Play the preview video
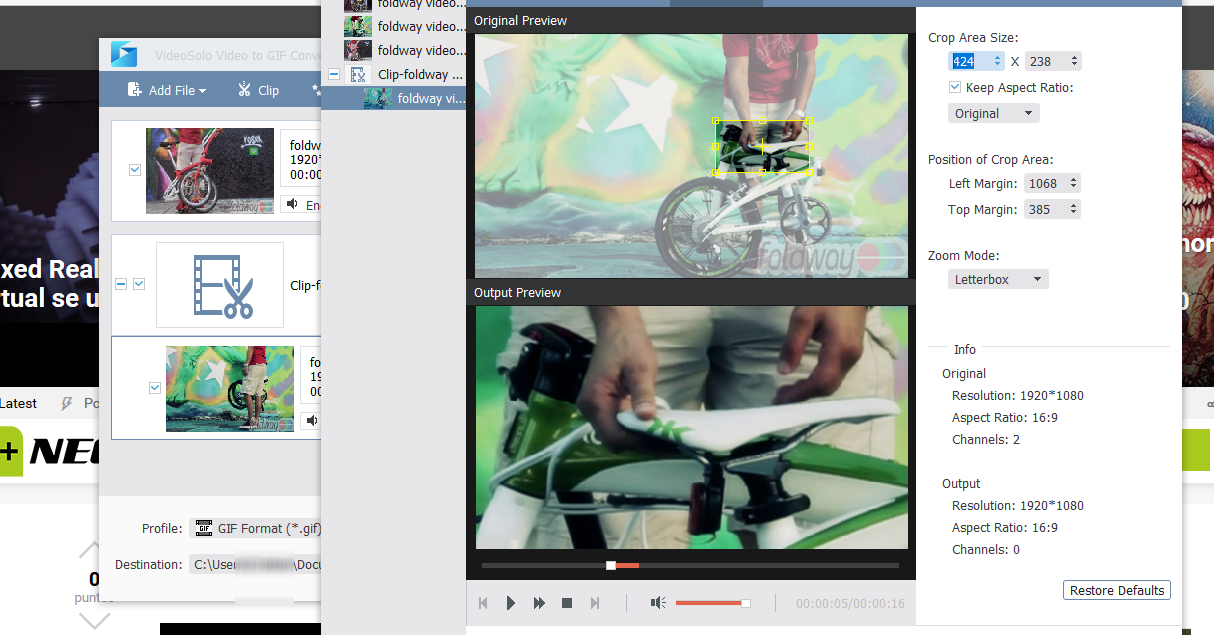This screenshot has width=1214, height=635. tap(511, 603)
